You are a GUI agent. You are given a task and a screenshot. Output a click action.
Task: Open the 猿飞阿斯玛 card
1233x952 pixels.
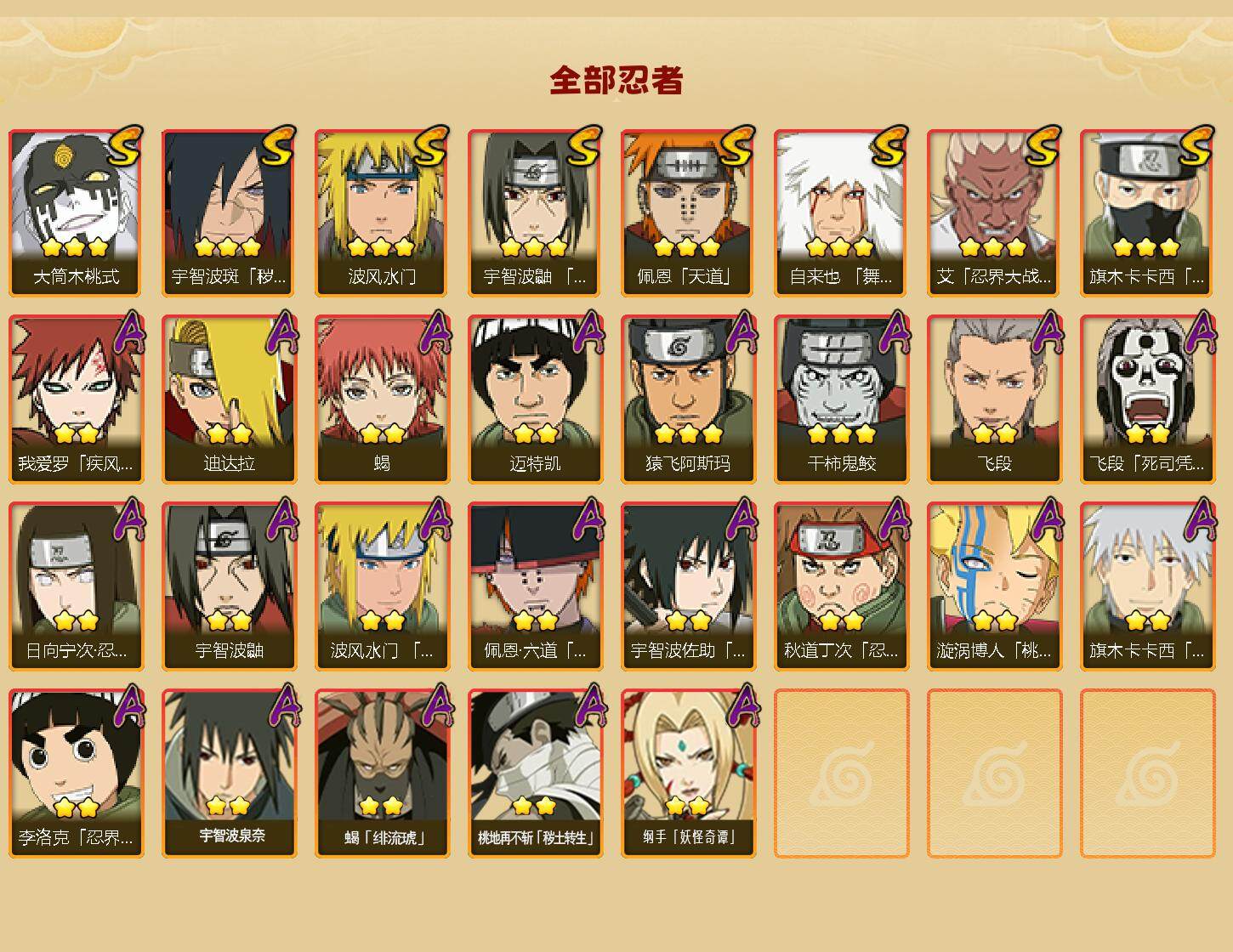pos(688,399)
